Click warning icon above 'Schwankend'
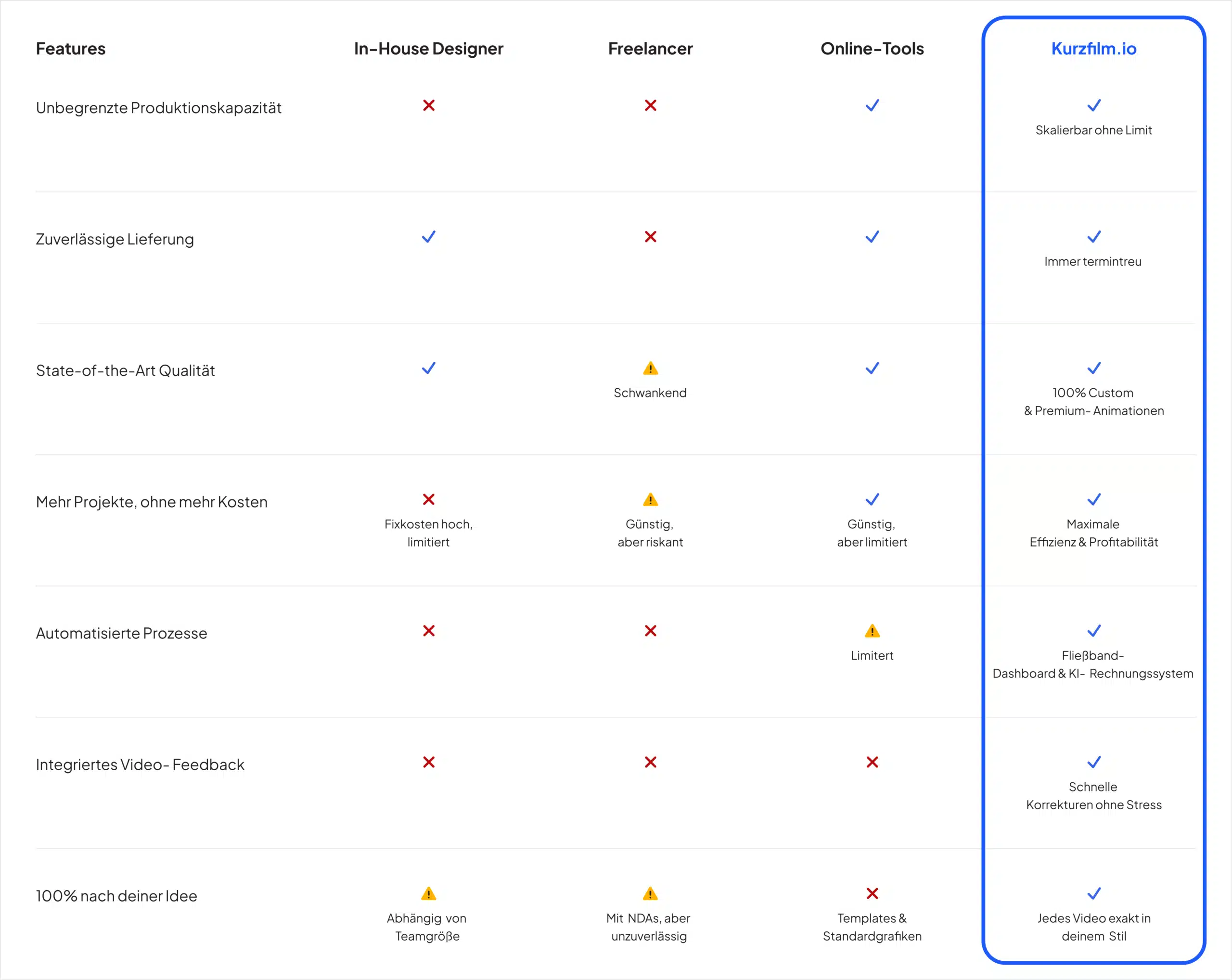The height and width of the screenshot is (980, 1232). [650, 369]
